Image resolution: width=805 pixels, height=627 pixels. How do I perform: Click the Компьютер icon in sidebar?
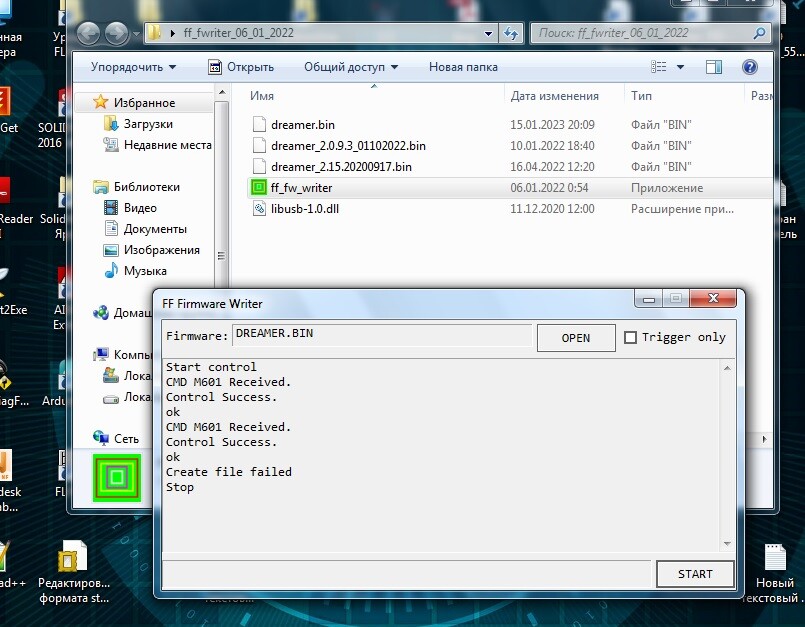pyautogui.click(x=101, y=354)
